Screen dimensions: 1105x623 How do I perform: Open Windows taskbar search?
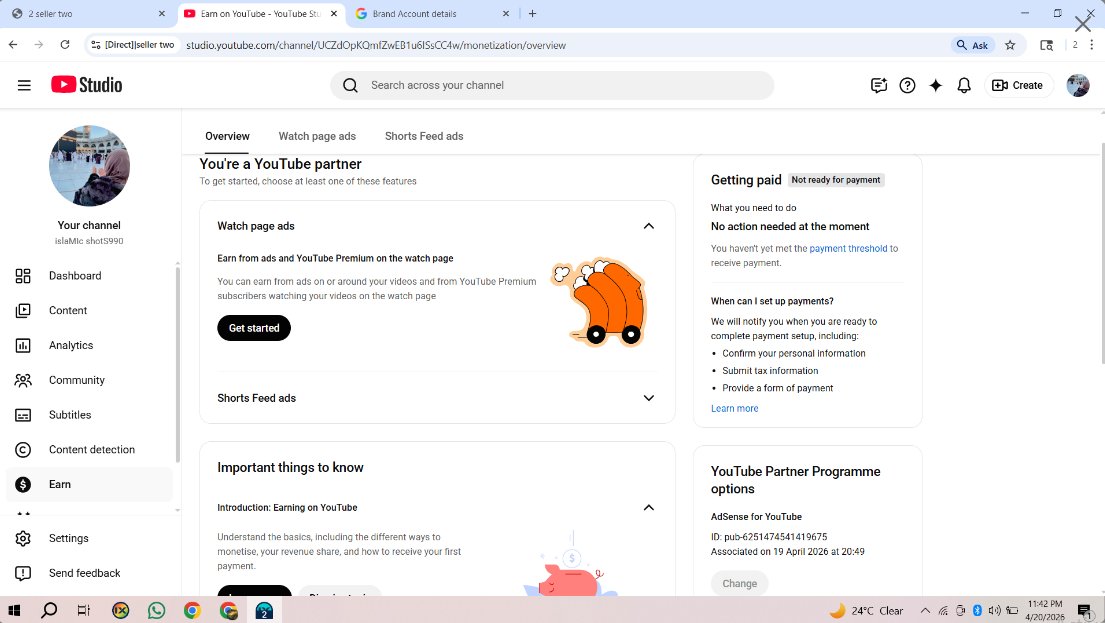pyautogui.click(x=49, y=610)
